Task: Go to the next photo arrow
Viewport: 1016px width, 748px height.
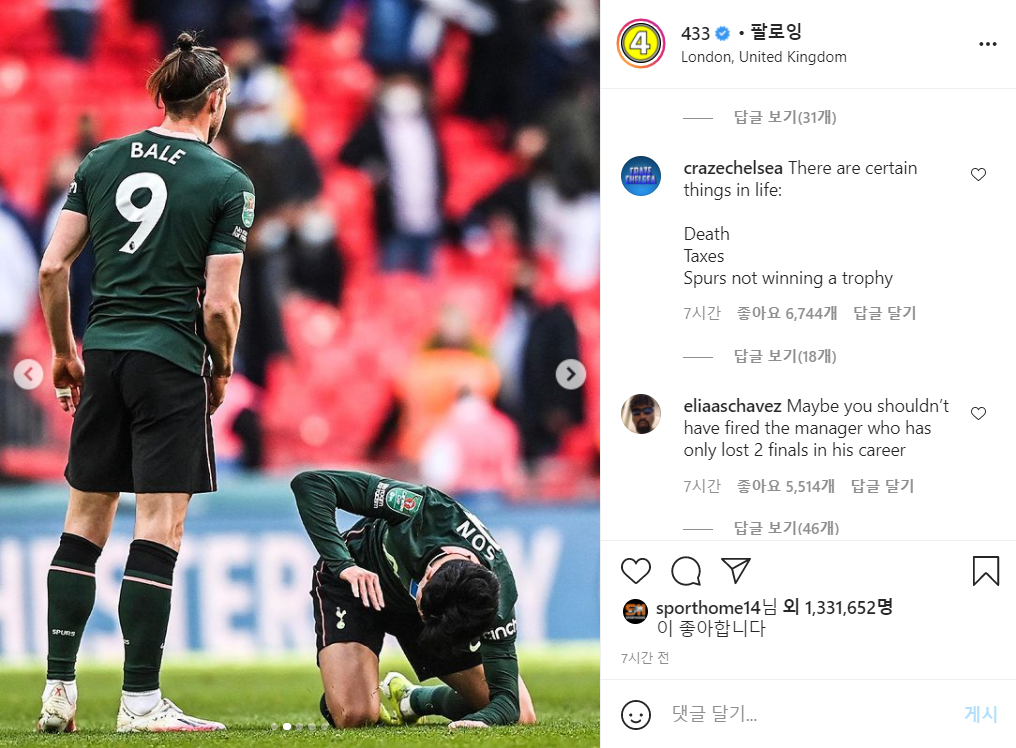Action: tap(570, 374)
